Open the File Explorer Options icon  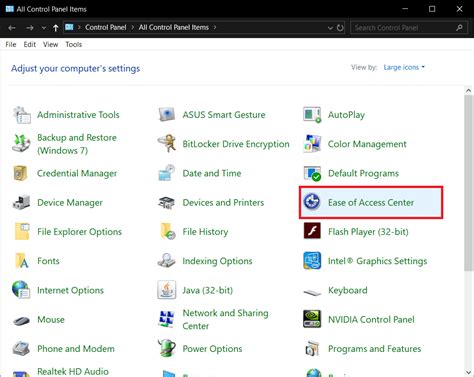coord(22,231)
